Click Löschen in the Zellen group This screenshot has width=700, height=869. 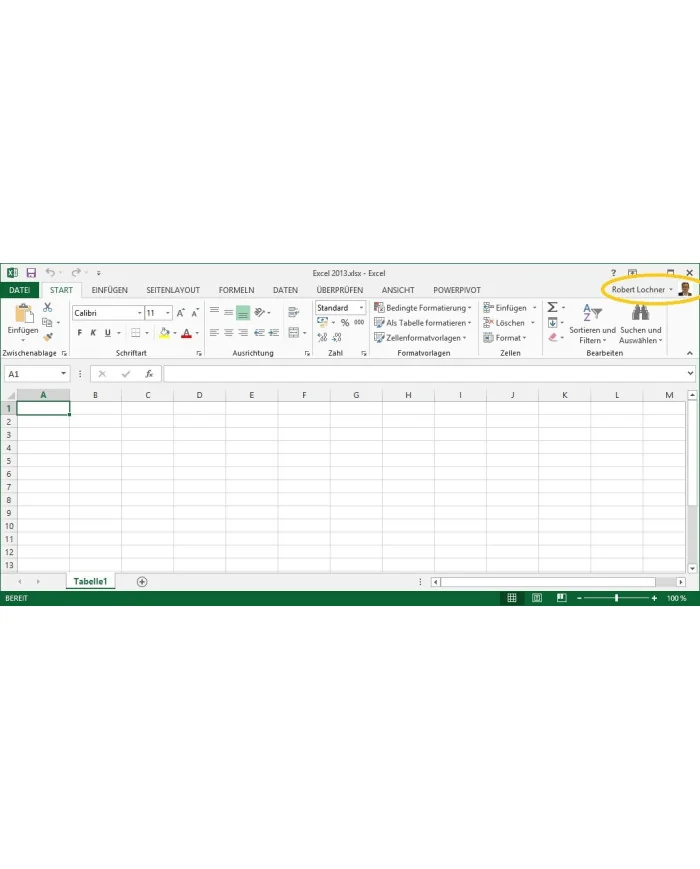coord(504,323)
